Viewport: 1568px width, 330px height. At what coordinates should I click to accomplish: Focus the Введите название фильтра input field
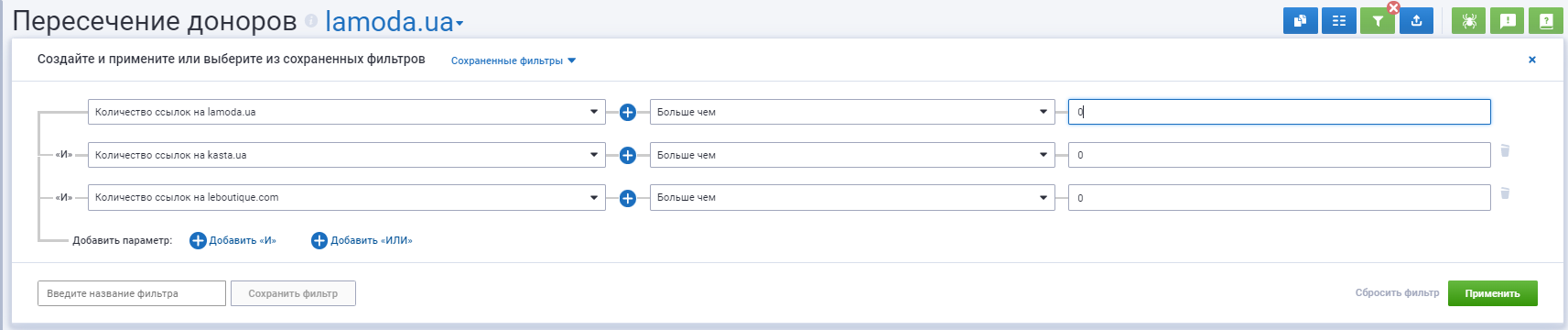pyautogui.click(x=132, y=293)
